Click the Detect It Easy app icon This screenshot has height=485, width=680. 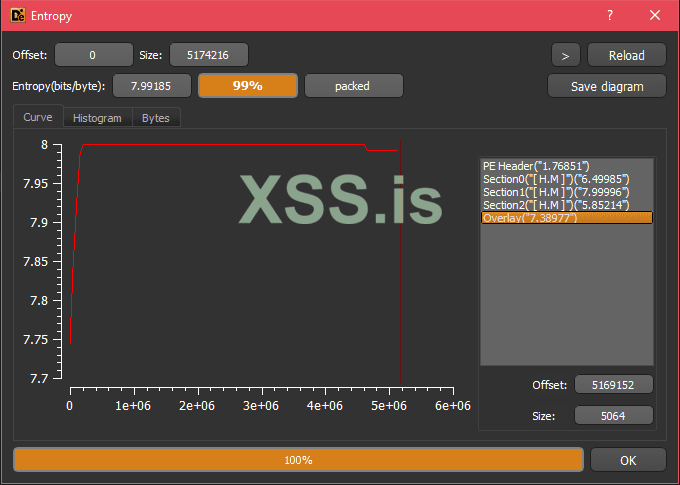tap(18, 15)
